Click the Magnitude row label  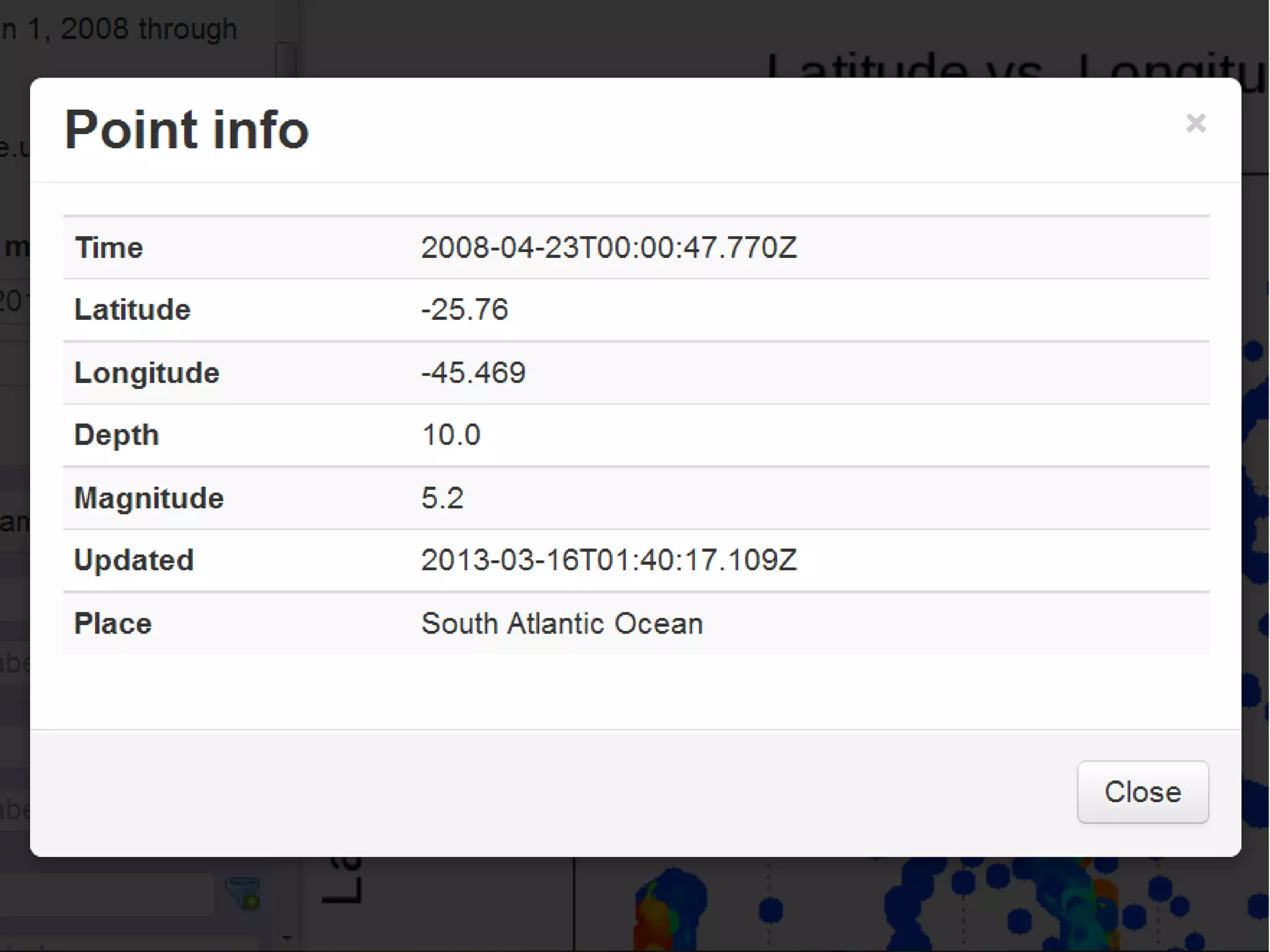coord(149,498)
